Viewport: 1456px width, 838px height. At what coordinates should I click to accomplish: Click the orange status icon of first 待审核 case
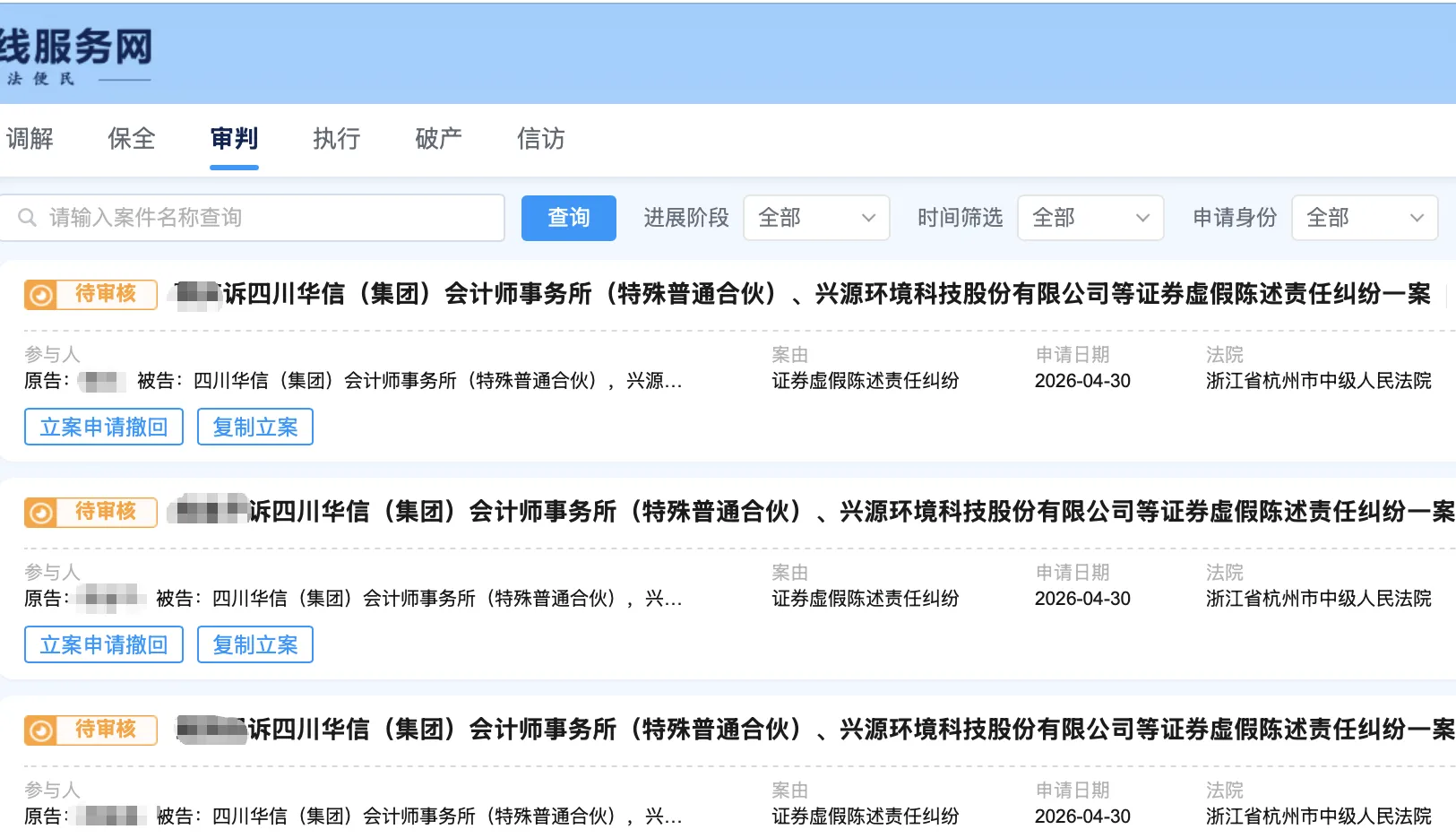tap(40, 295)
